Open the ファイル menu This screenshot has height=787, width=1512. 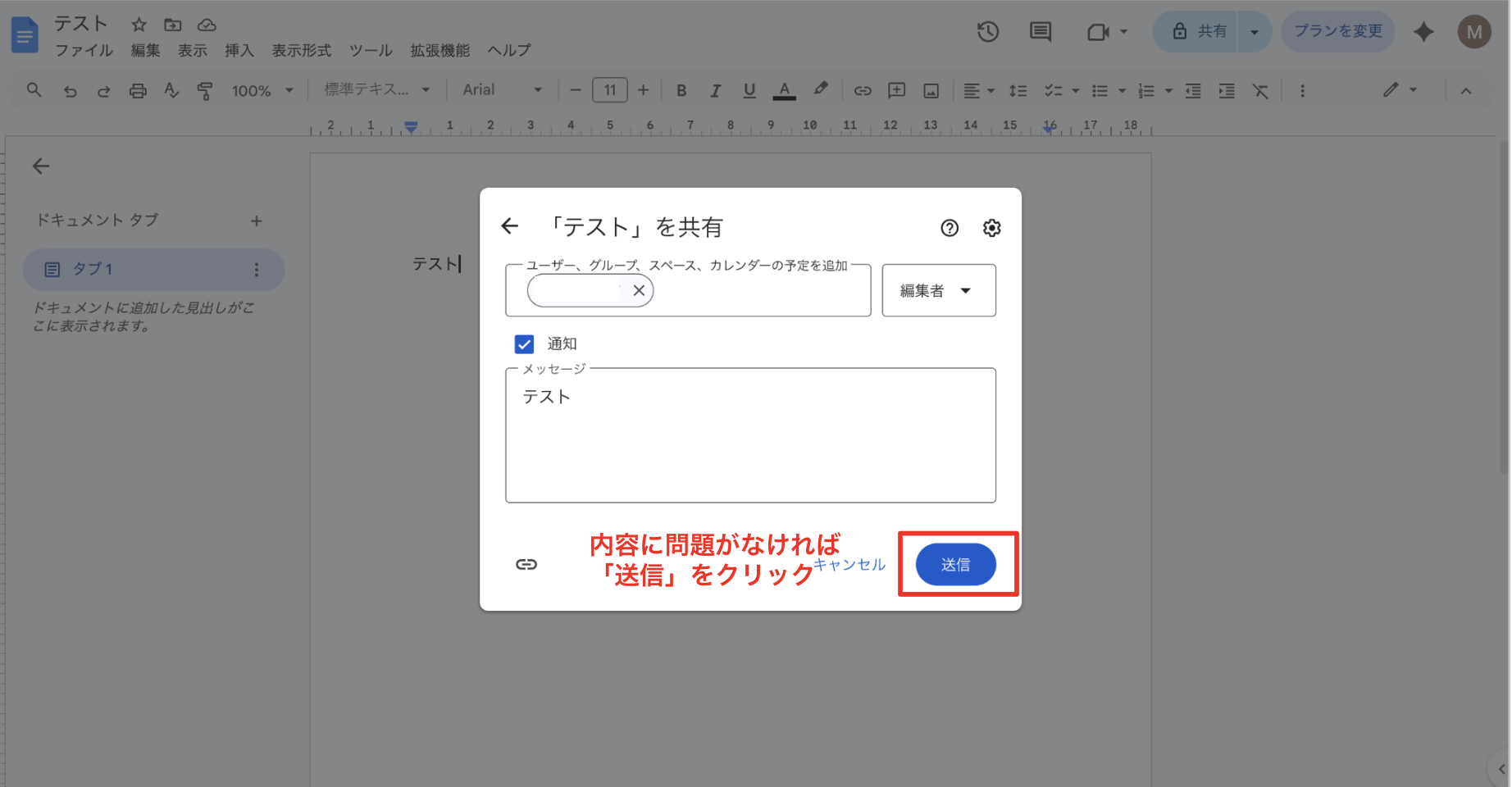(84, 51)
